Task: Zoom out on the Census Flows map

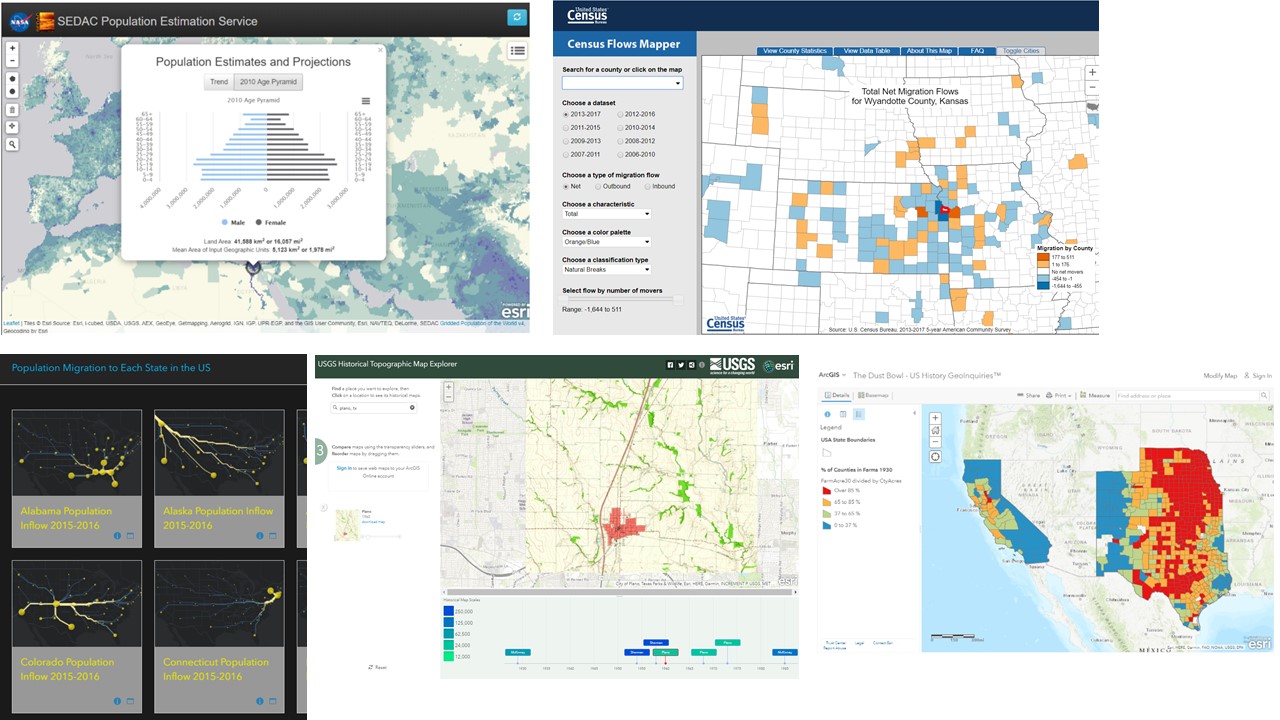Action: click(x=1092, y=86)
